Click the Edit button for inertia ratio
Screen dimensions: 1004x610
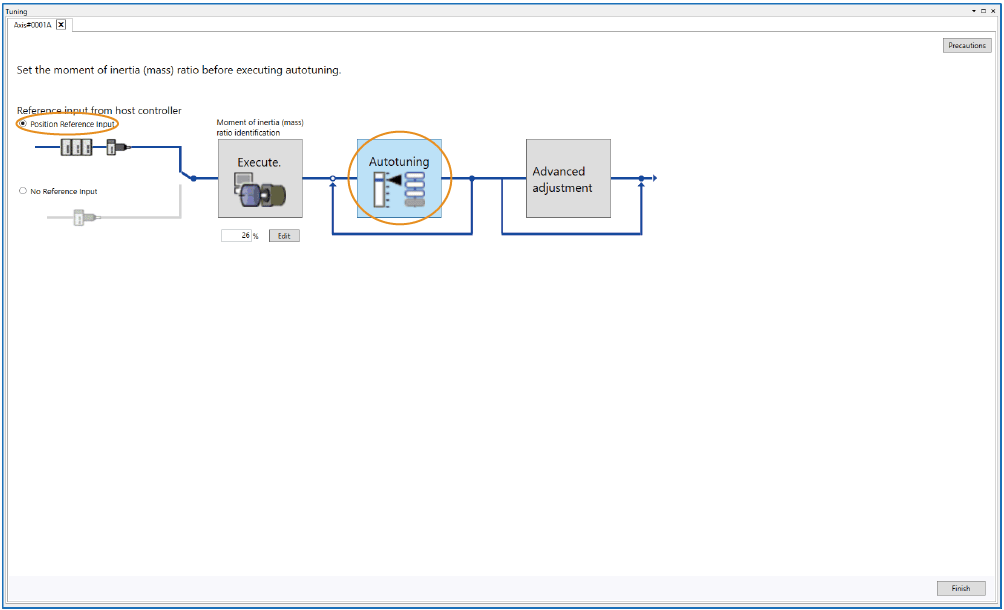(284, 236)
